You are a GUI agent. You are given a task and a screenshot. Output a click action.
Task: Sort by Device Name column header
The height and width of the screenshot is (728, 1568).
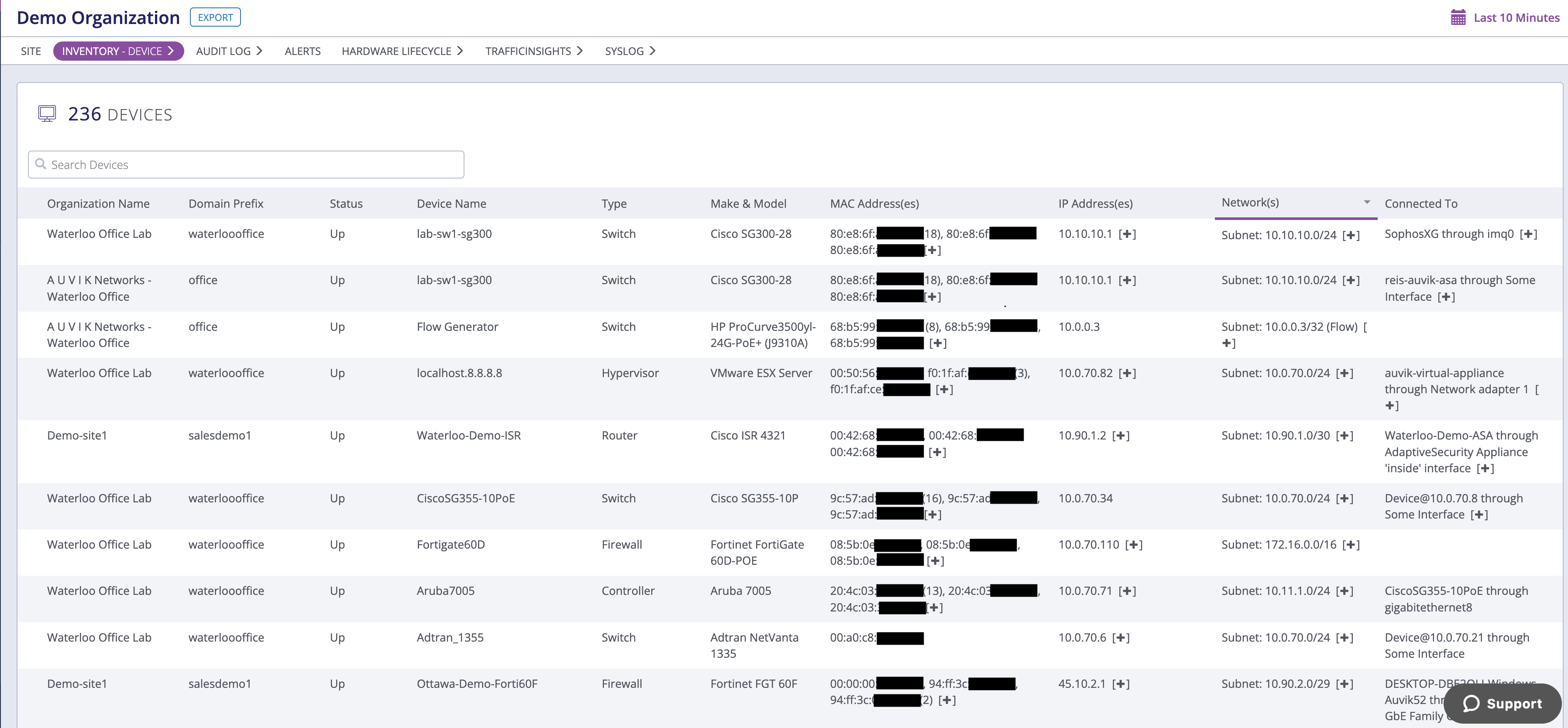click(451, 203)
